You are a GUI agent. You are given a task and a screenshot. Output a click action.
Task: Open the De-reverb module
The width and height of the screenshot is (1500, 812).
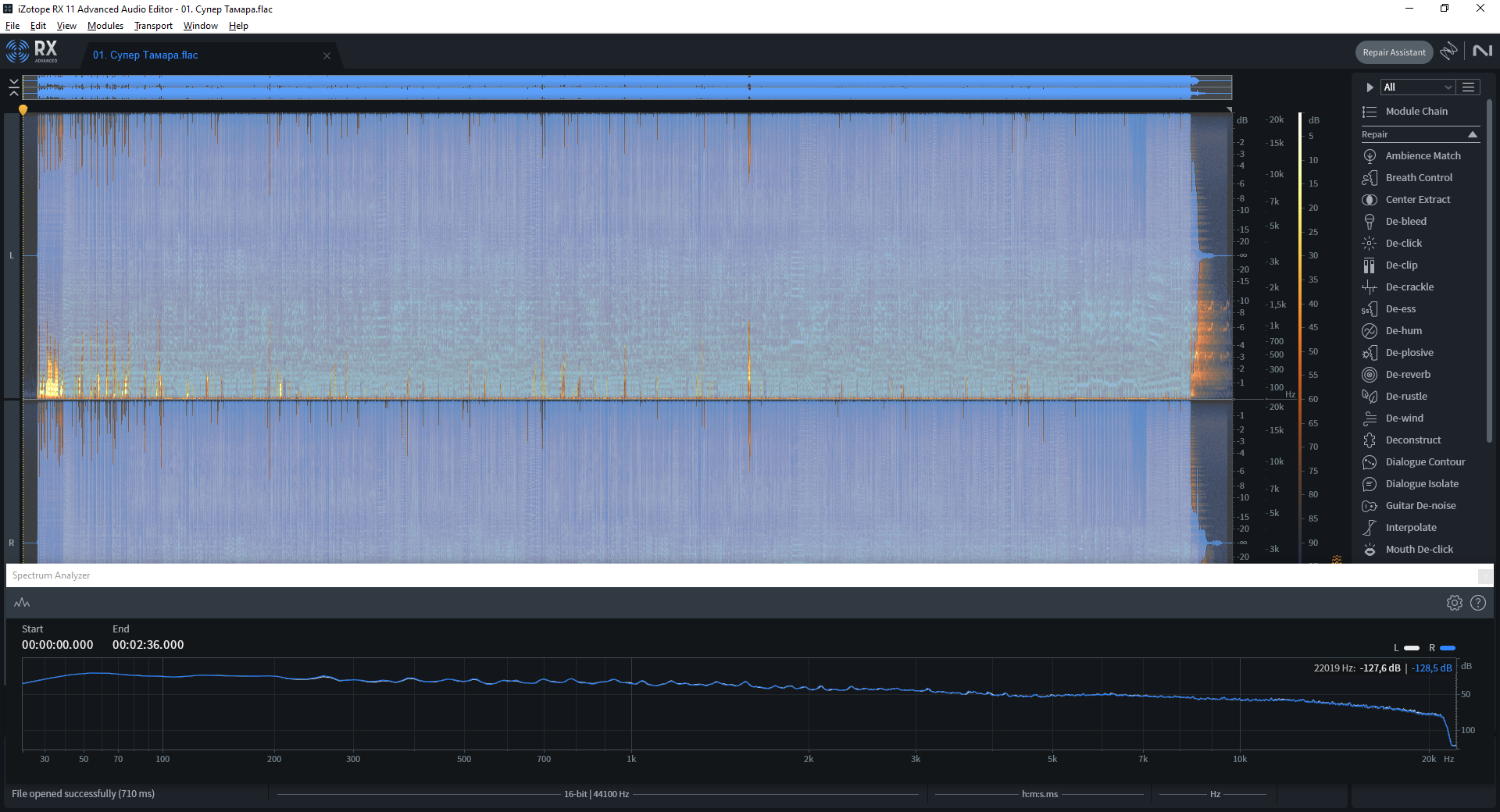1408,375
